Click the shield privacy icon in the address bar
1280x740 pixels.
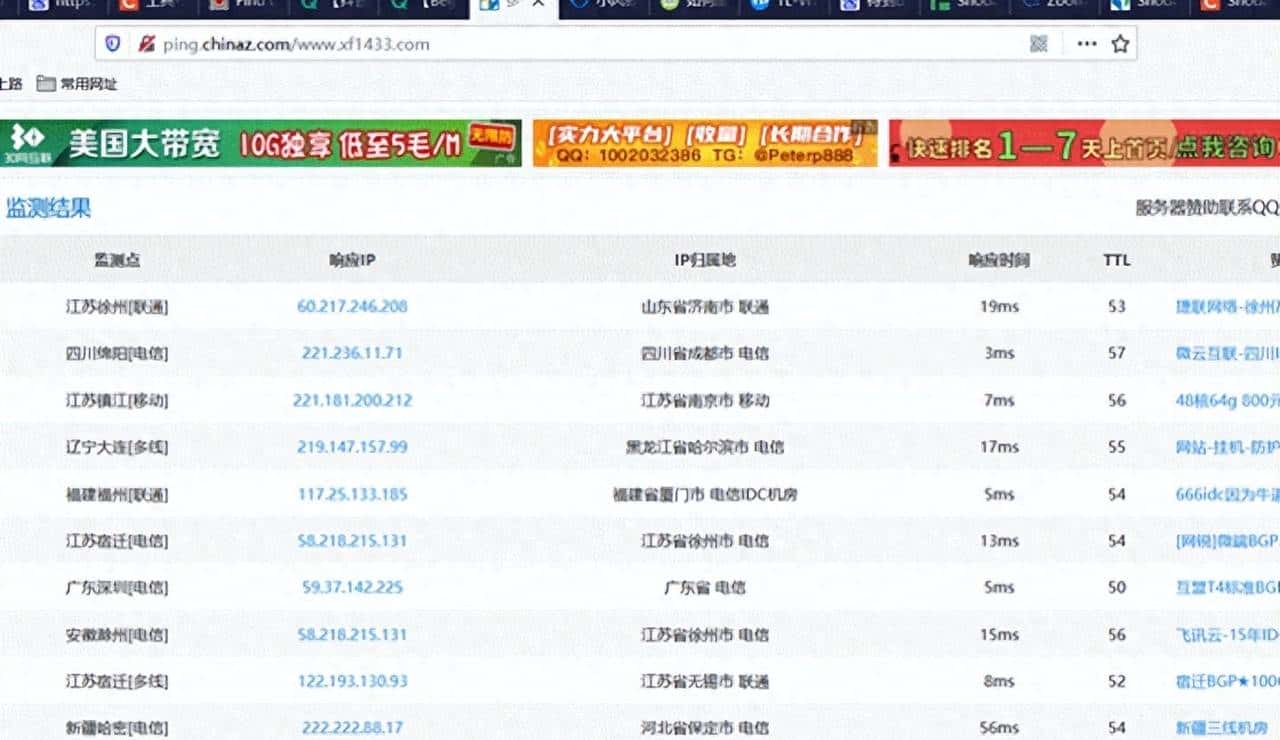tap(113, 44)
